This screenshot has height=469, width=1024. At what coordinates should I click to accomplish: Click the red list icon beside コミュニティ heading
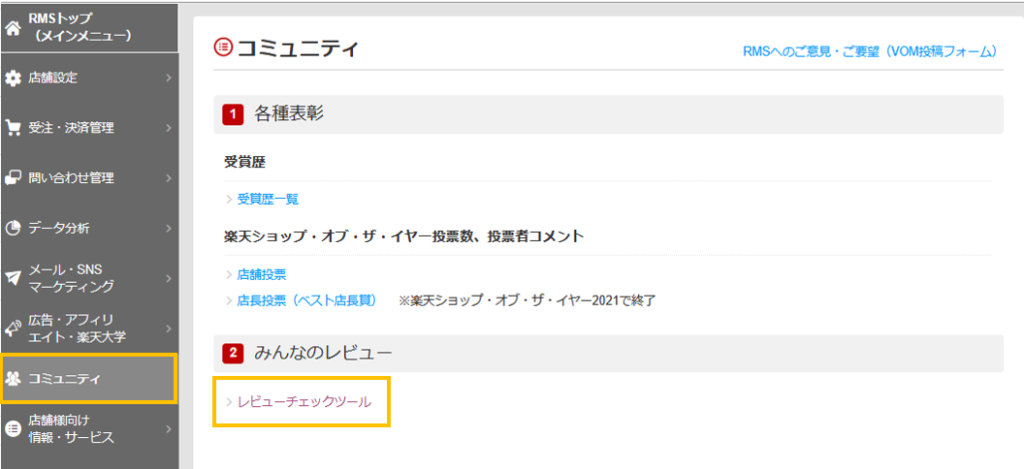[223, 47]
